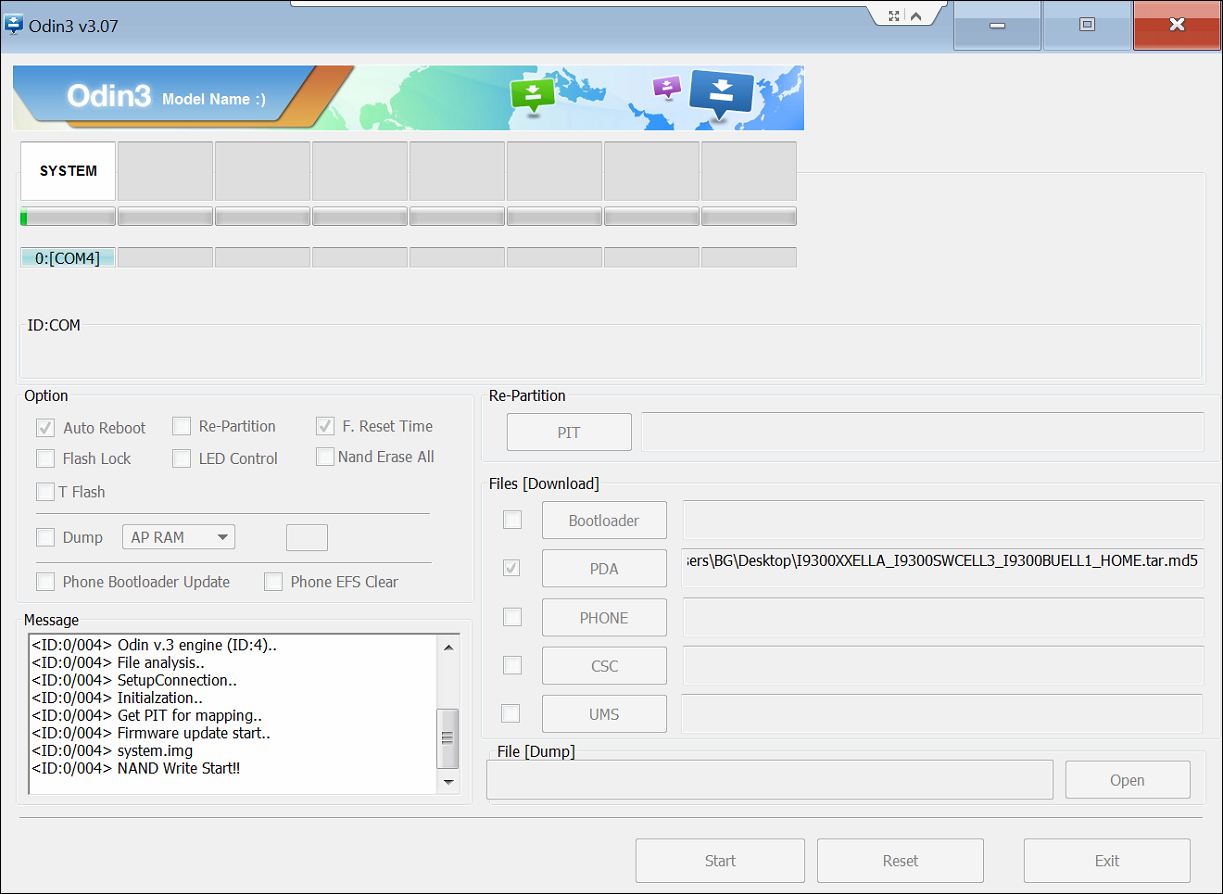
Task: Click the UMS file path field
Action: point(942,714)
